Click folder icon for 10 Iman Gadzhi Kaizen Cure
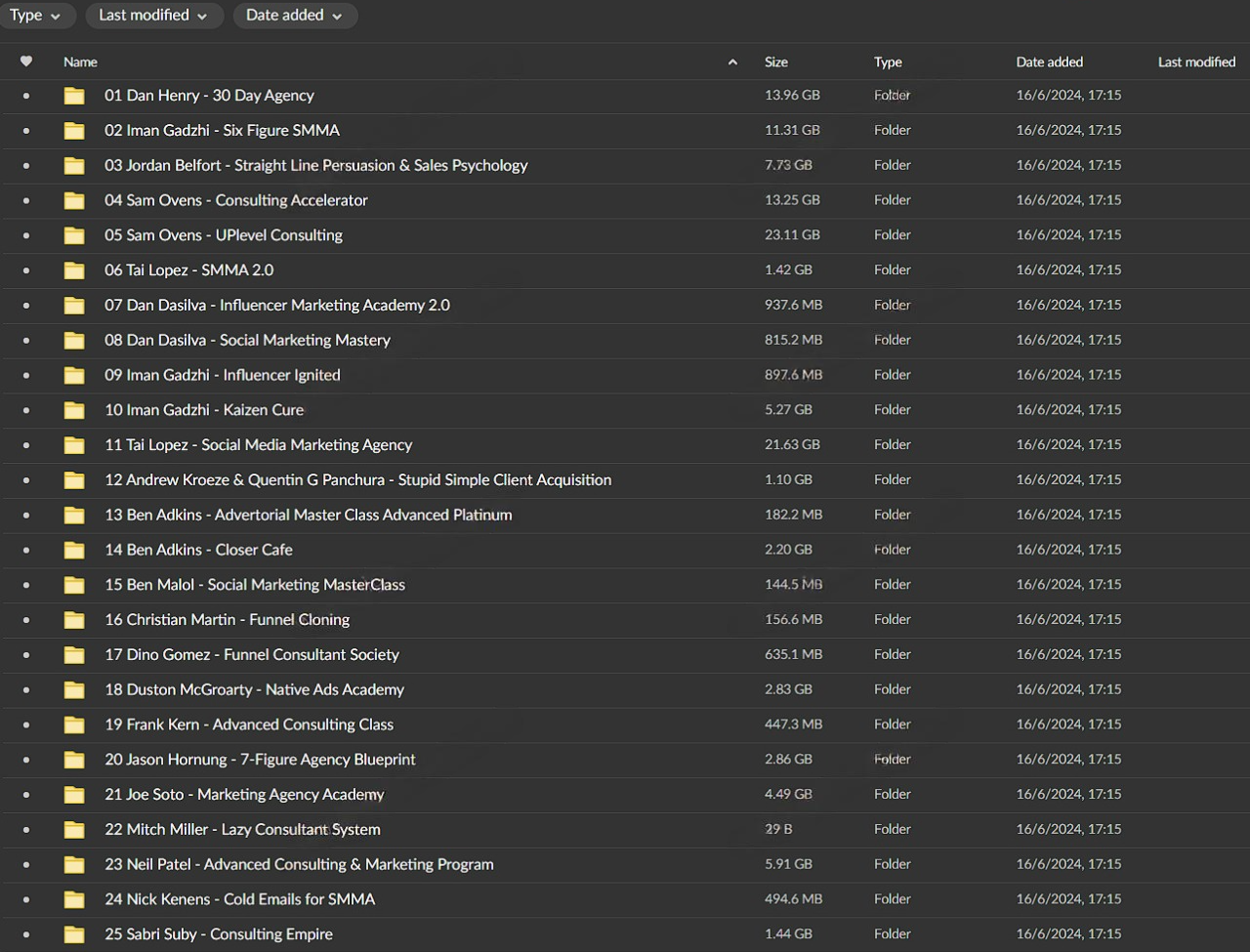 point(74,410)
